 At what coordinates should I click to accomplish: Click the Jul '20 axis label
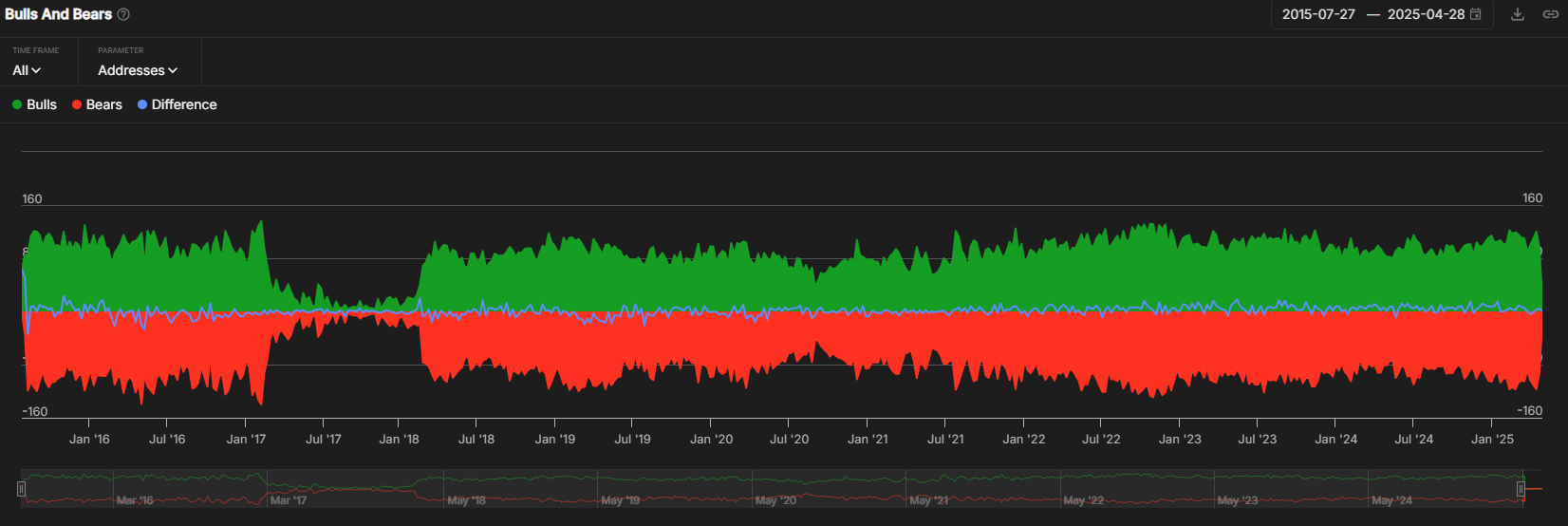[789, 439]
